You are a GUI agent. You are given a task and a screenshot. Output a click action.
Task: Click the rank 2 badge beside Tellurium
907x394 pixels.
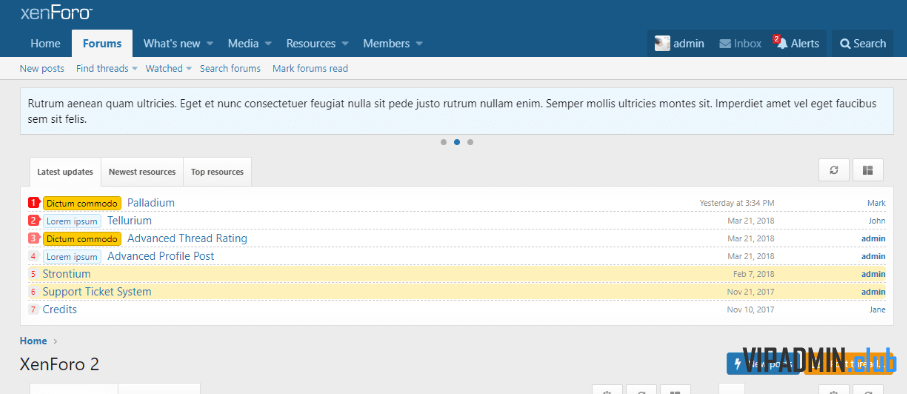(x=34, y=220)
